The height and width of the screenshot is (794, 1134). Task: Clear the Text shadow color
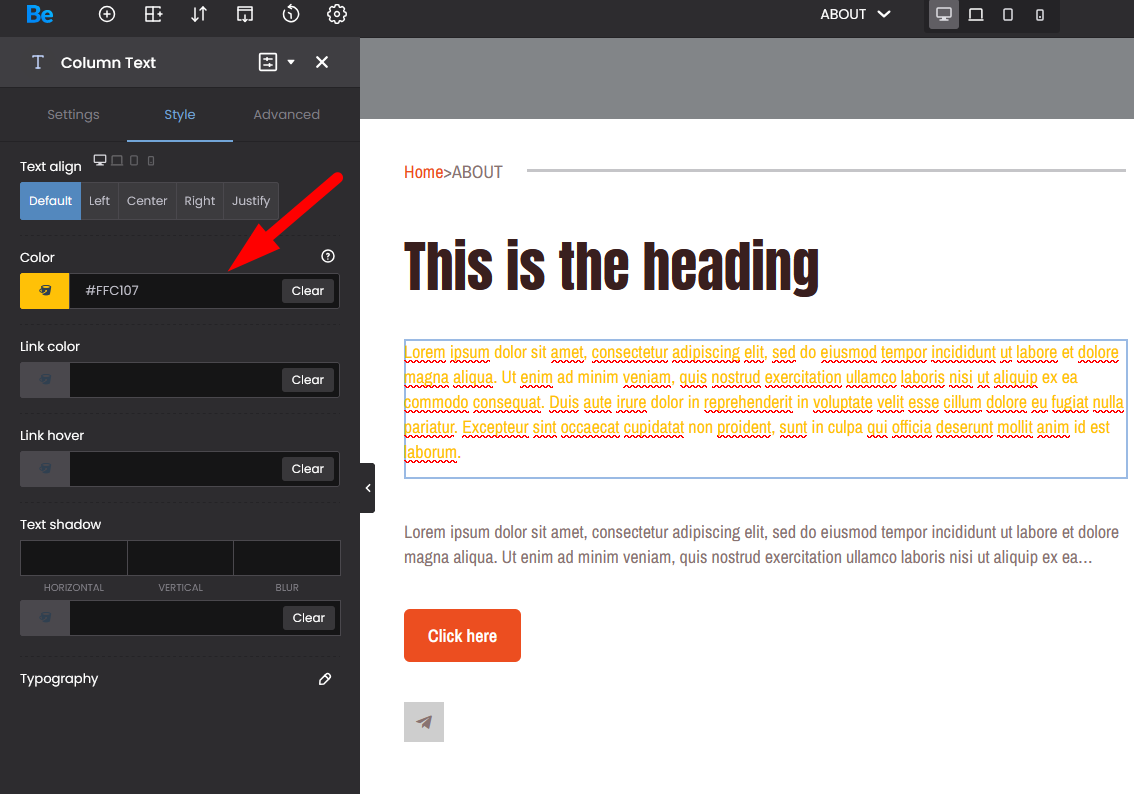pos(309,618)
